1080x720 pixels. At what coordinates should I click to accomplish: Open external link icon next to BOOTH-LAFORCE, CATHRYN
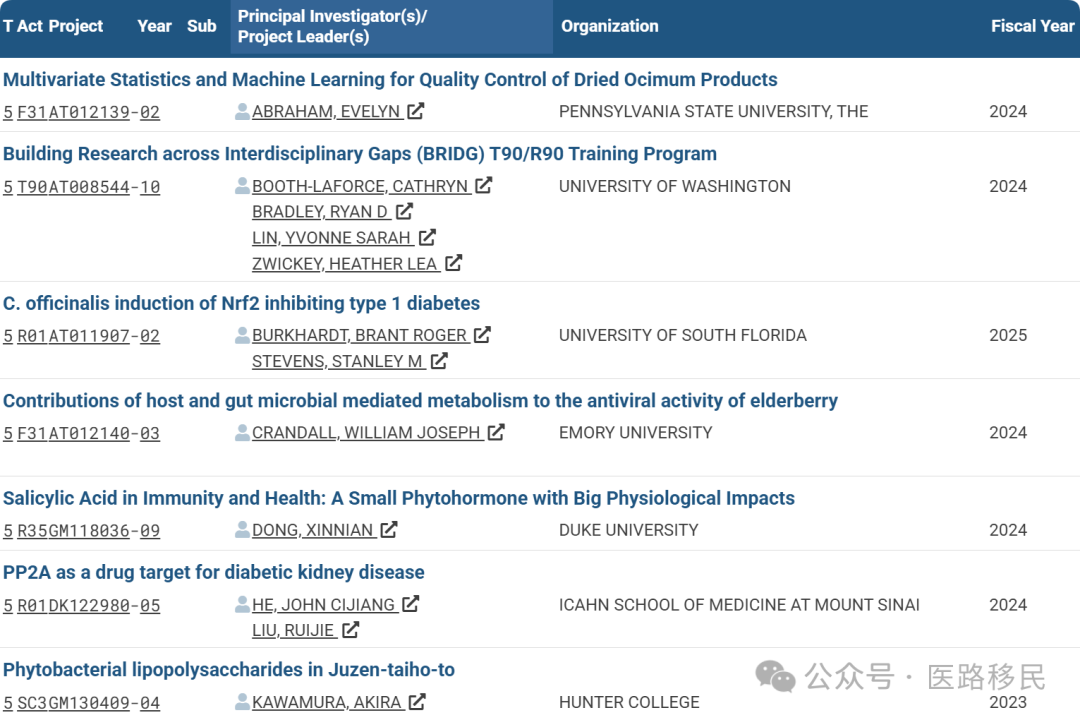point(484,185)
